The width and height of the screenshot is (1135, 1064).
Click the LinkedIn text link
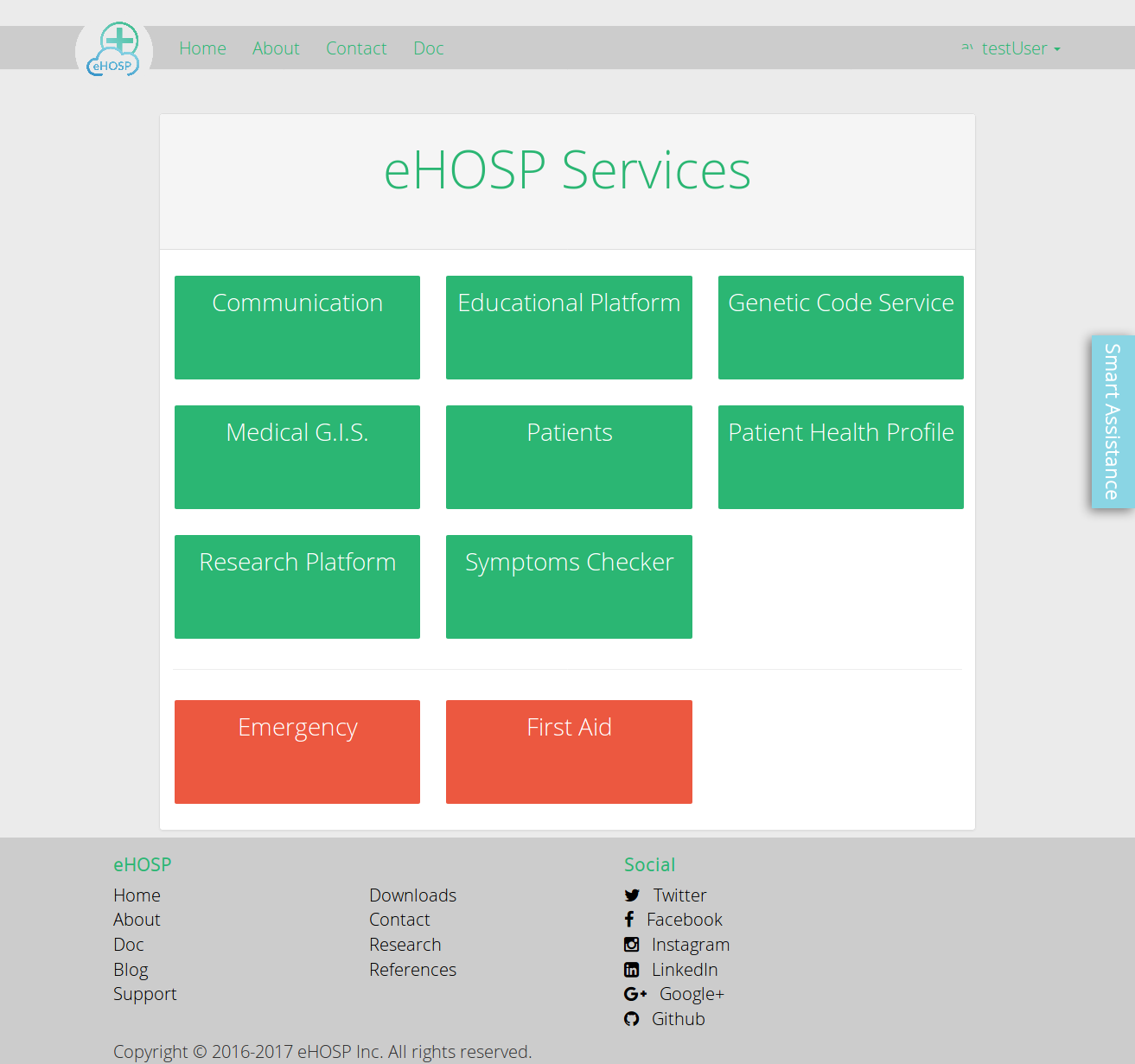pyautogui.click(x=685, y=970)
